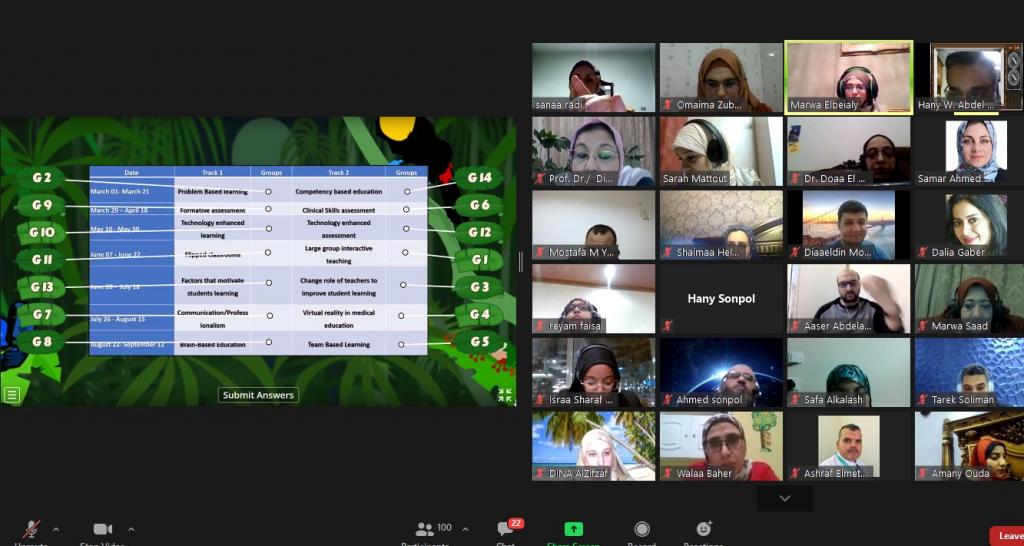The height and width of the screenshot is (546, 1024).
Task: Select the Team Based Learning radio button
Action: click(x=401, y=344)
